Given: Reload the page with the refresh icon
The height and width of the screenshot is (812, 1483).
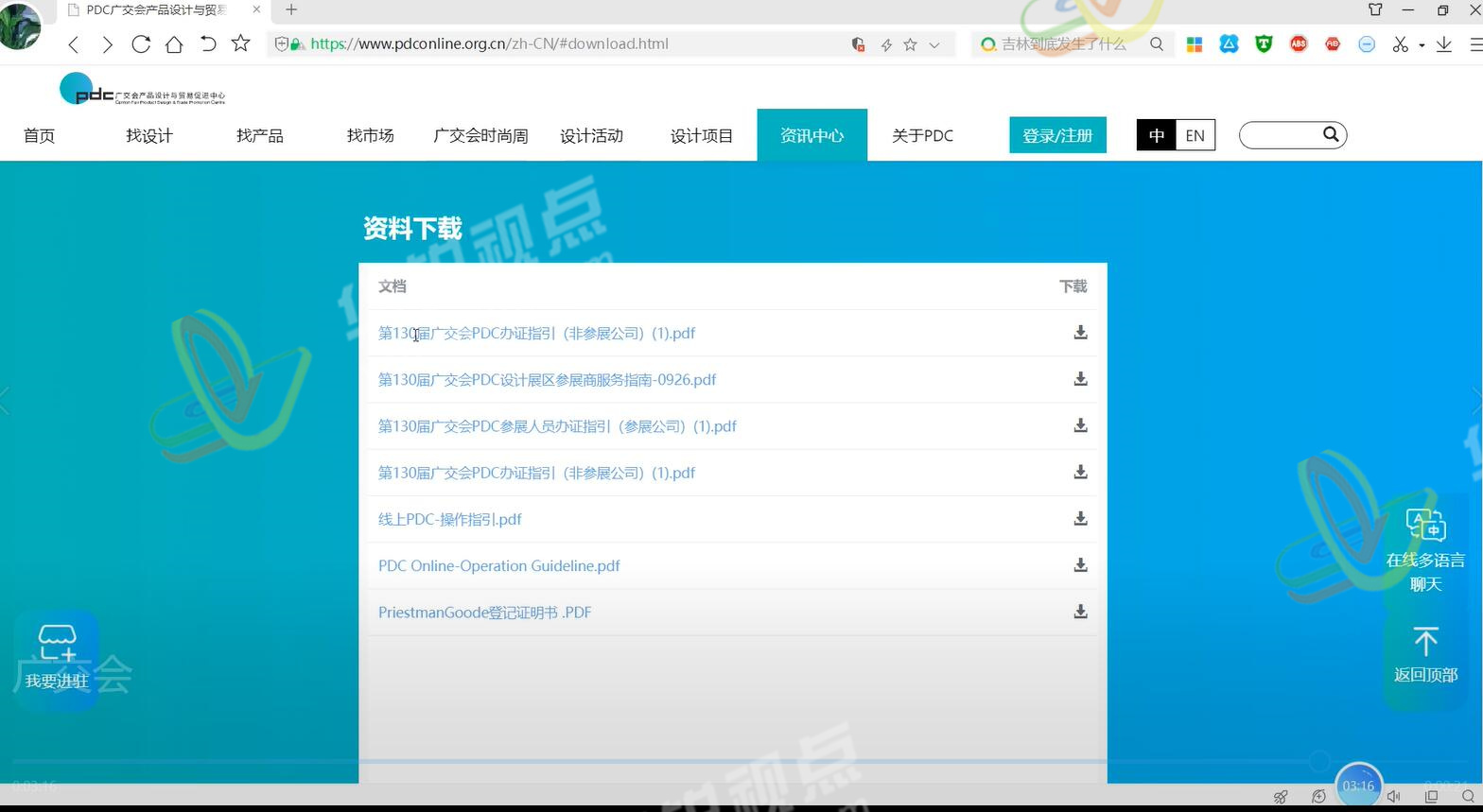Looking at the screenshot, I should [141, 44].
